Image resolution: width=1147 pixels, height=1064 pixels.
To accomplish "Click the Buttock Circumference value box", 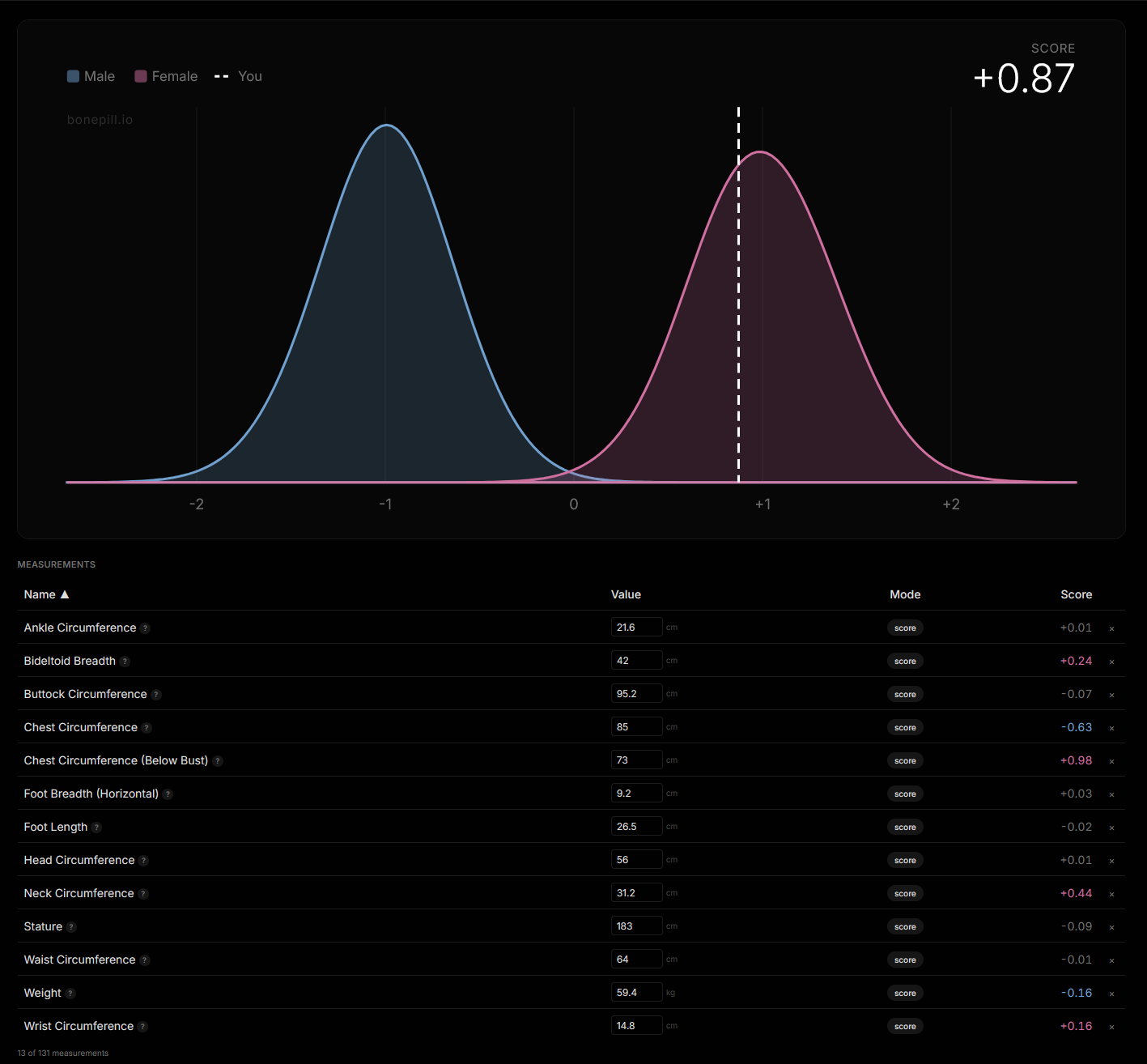I will point(636,694).
